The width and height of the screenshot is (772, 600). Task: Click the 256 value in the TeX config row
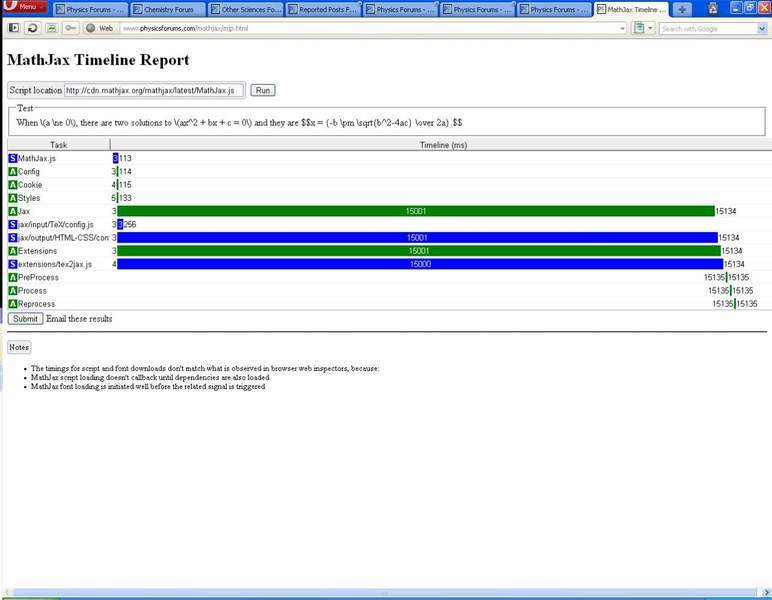[130, 224]
